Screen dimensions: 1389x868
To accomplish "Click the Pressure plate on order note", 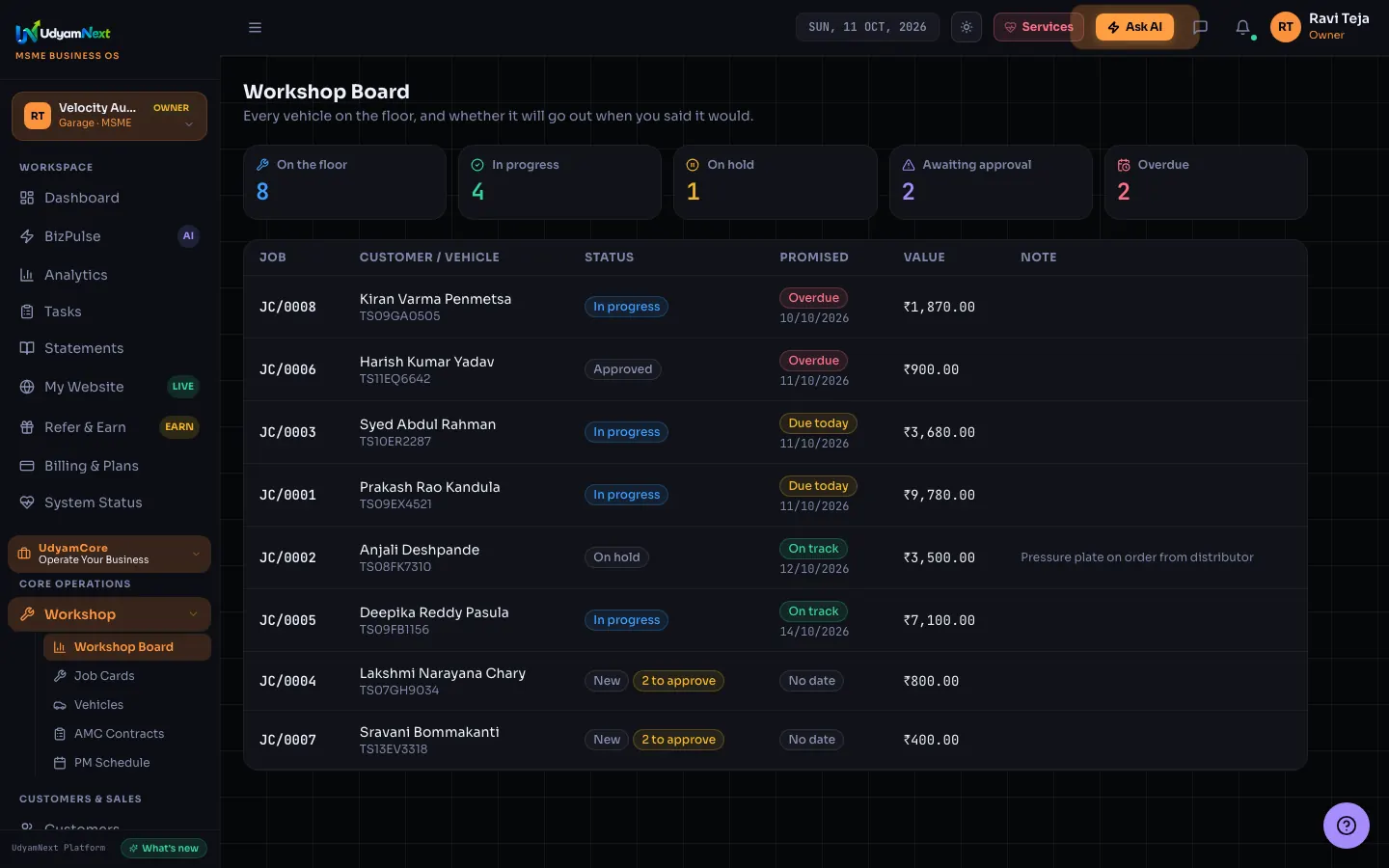I will [x=1137, y=557].
